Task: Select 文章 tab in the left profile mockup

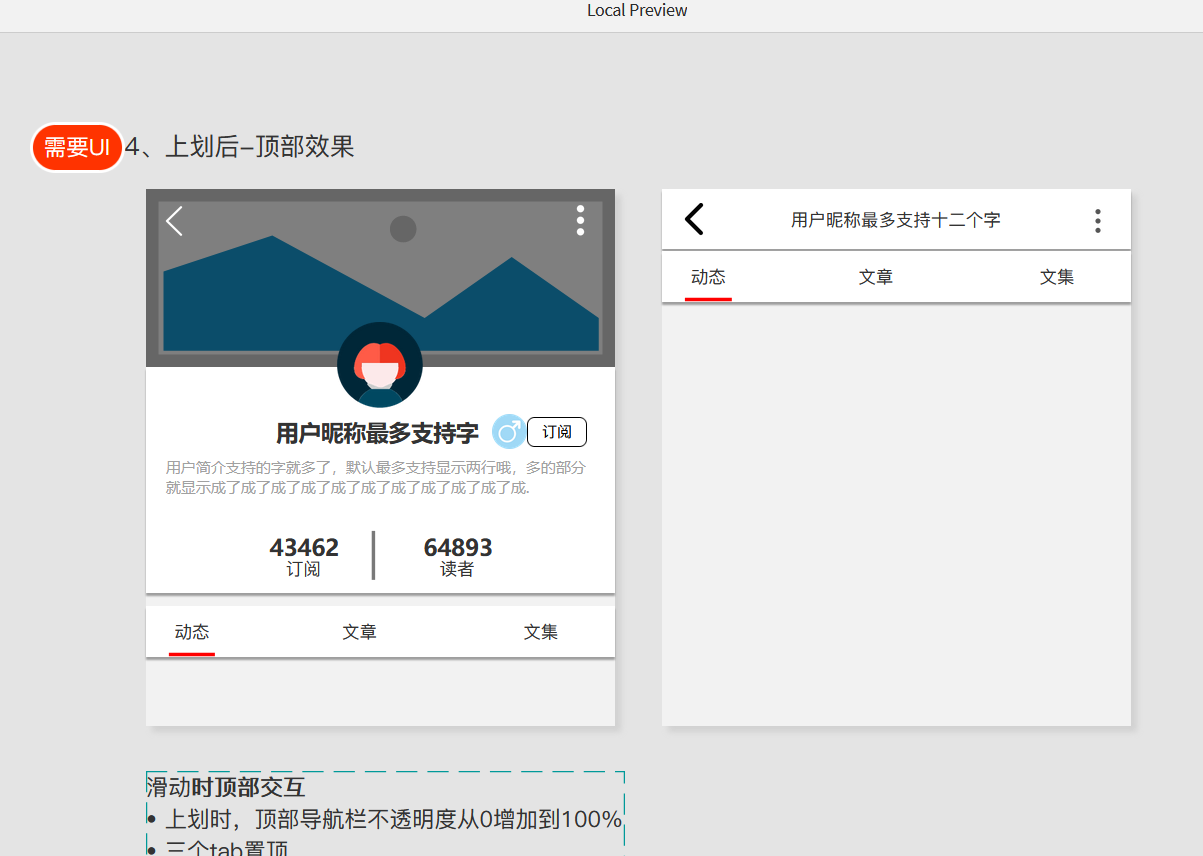Action: coord(359,632)
